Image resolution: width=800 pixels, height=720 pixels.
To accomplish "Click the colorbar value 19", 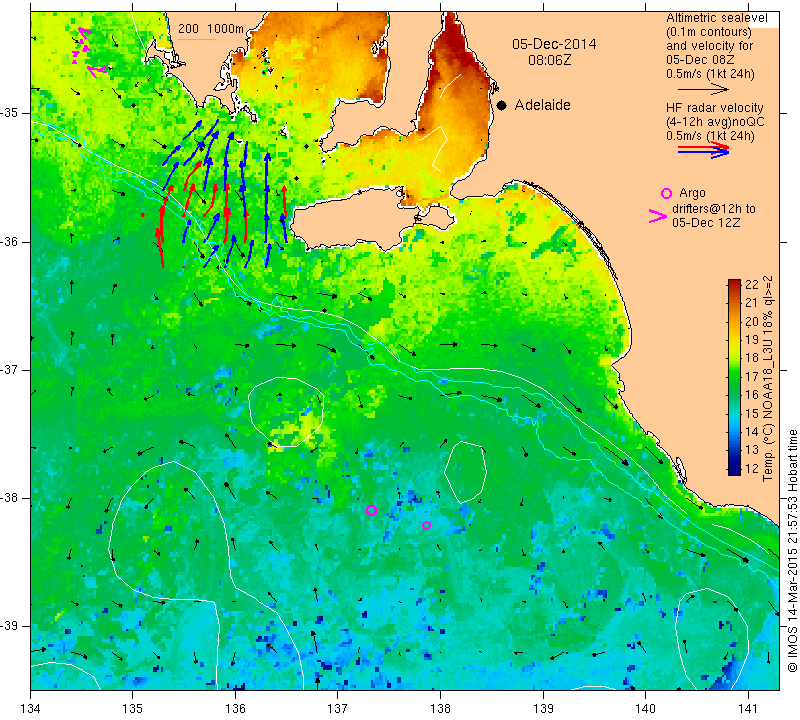I will 752,340.
